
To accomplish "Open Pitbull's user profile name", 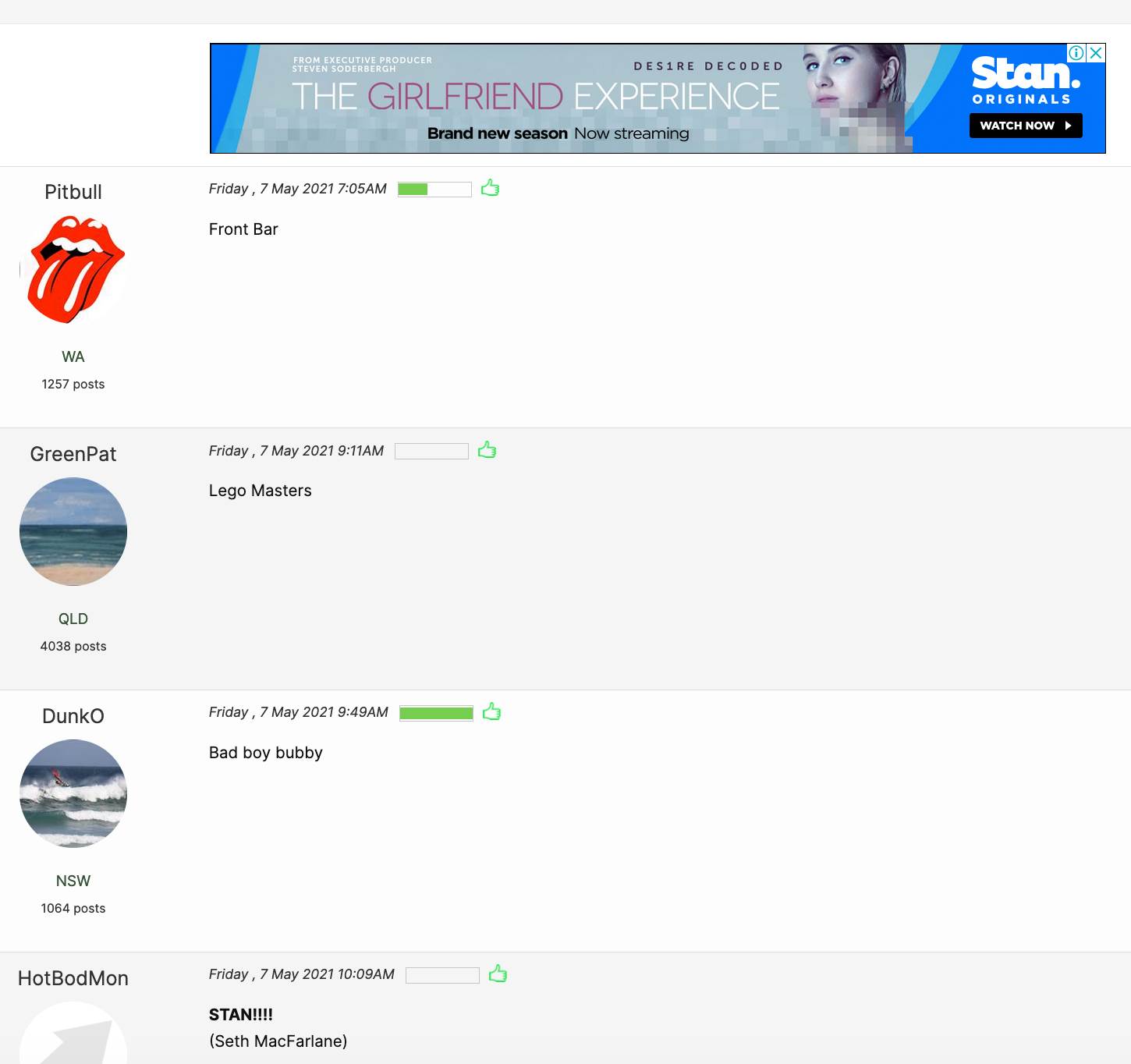I will tap(73, 192).
